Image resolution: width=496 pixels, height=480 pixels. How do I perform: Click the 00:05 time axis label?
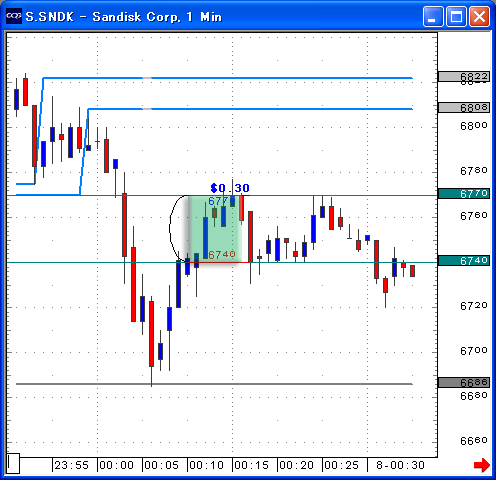(x=162, y=465)
